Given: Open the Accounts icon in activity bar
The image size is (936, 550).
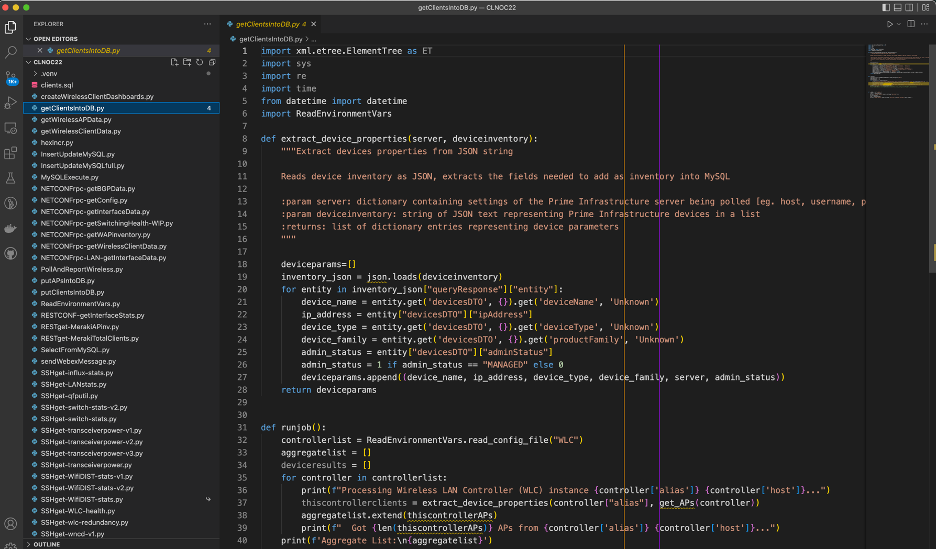Looking at the screenshot, I should click(11, 524).
